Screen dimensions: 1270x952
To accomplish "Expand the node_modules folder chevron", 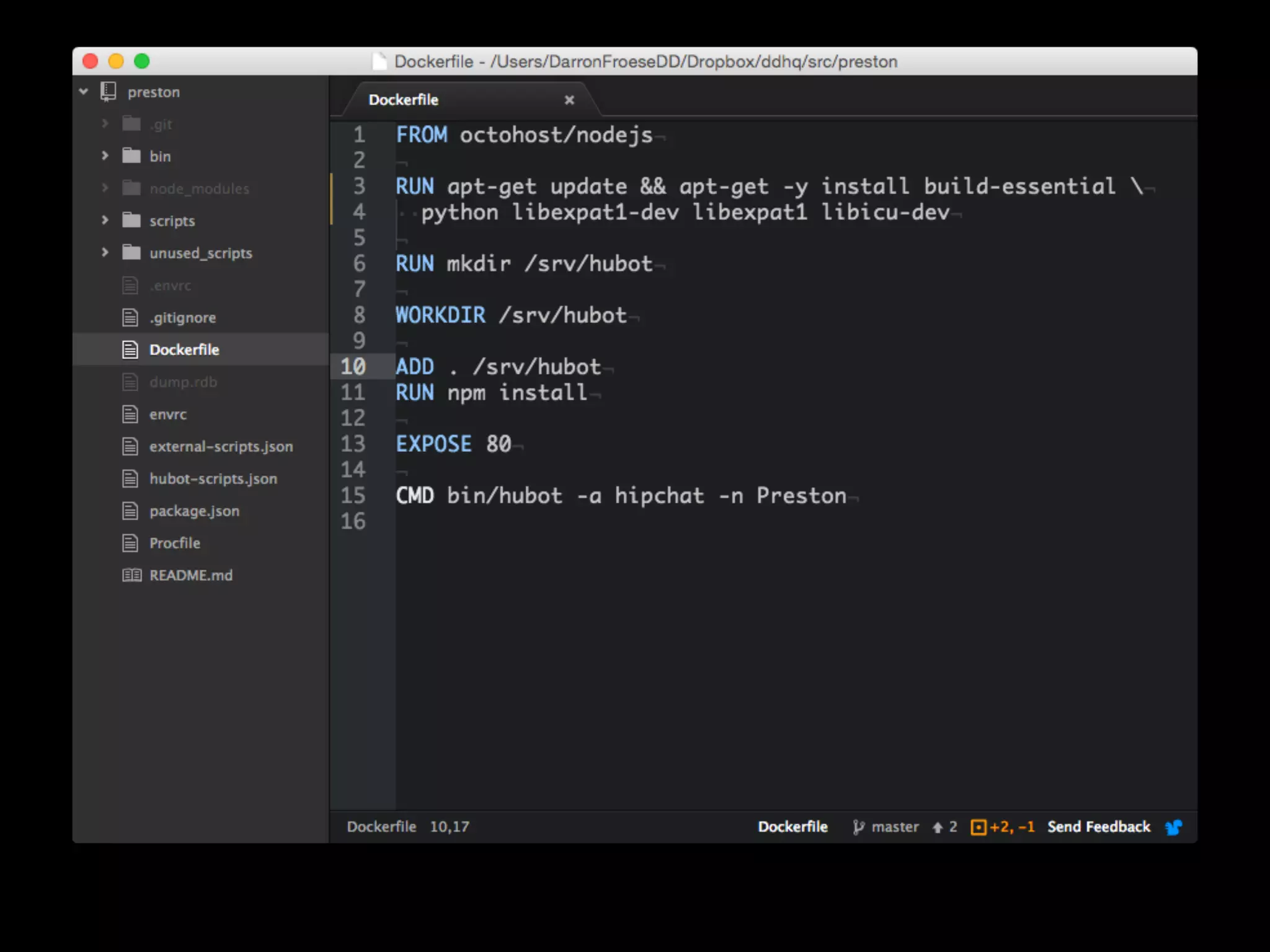I will point(105,188).
